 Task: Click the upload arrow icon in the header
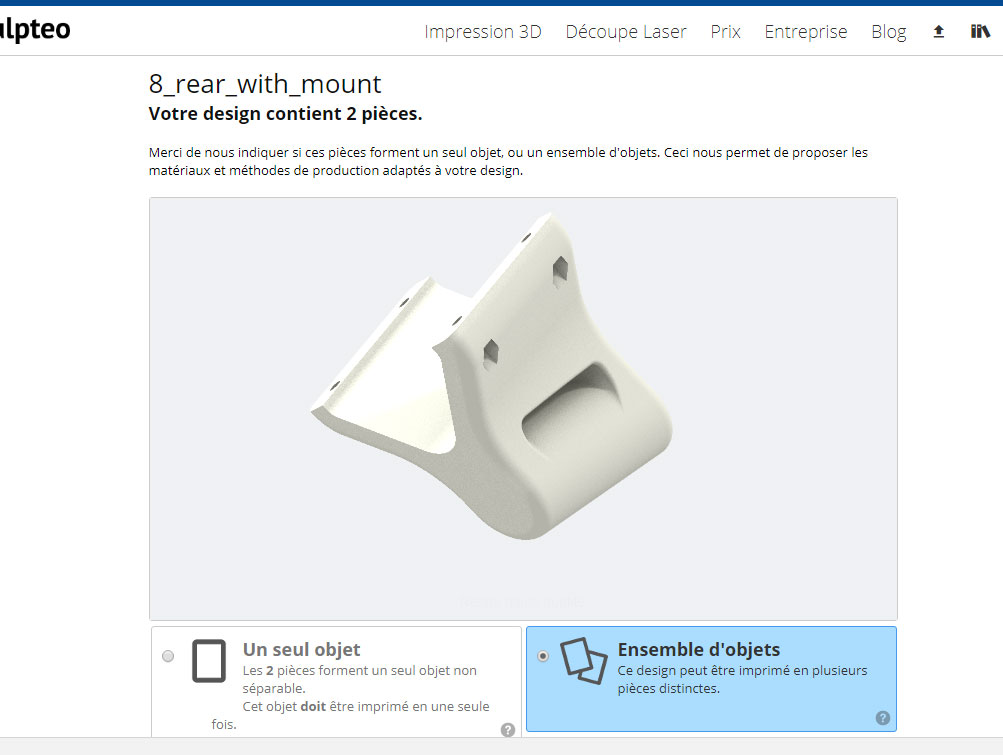(938, 31)
